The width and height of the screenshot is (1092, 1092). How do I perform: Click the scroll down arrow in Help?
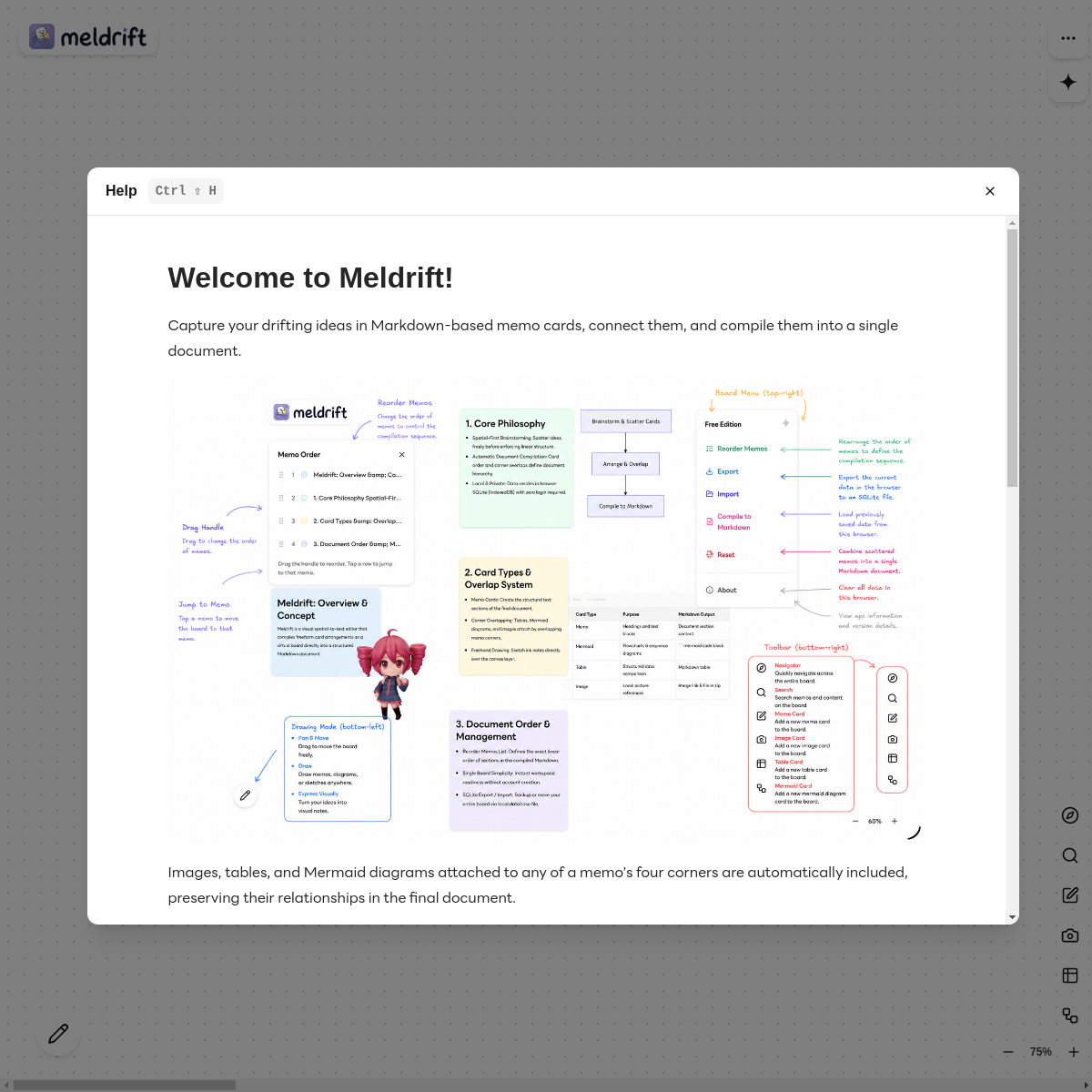(1013, 918)
